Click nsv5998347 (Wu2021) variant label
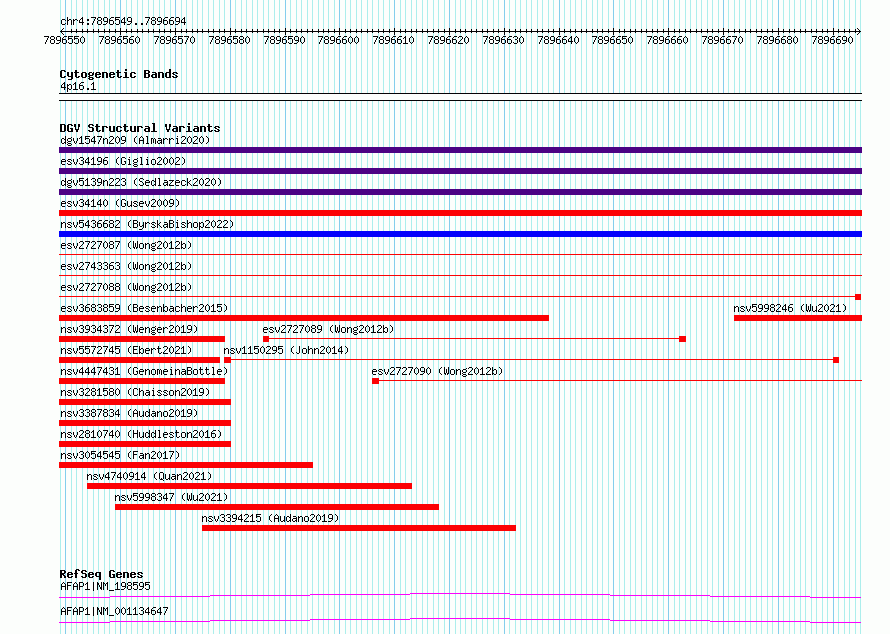890x634 pixels. (x=171, y=497)
